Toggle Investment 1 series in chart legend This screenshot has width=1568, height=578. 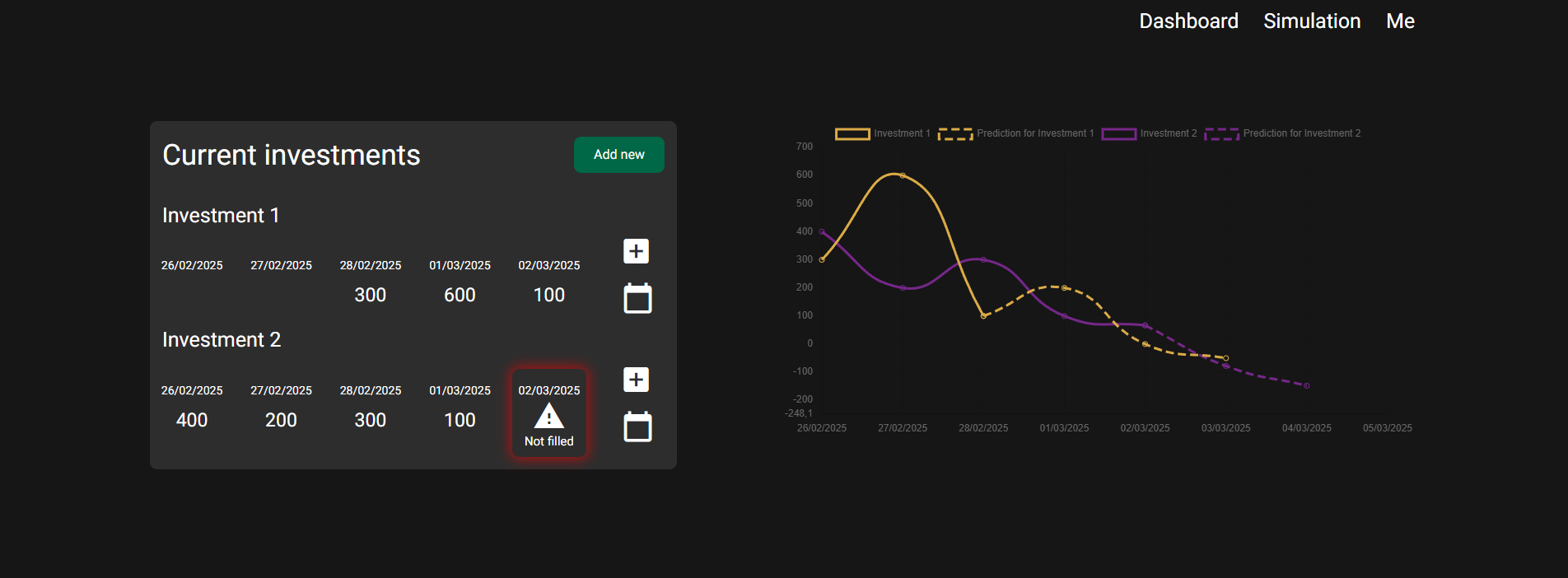click(882, 133)
